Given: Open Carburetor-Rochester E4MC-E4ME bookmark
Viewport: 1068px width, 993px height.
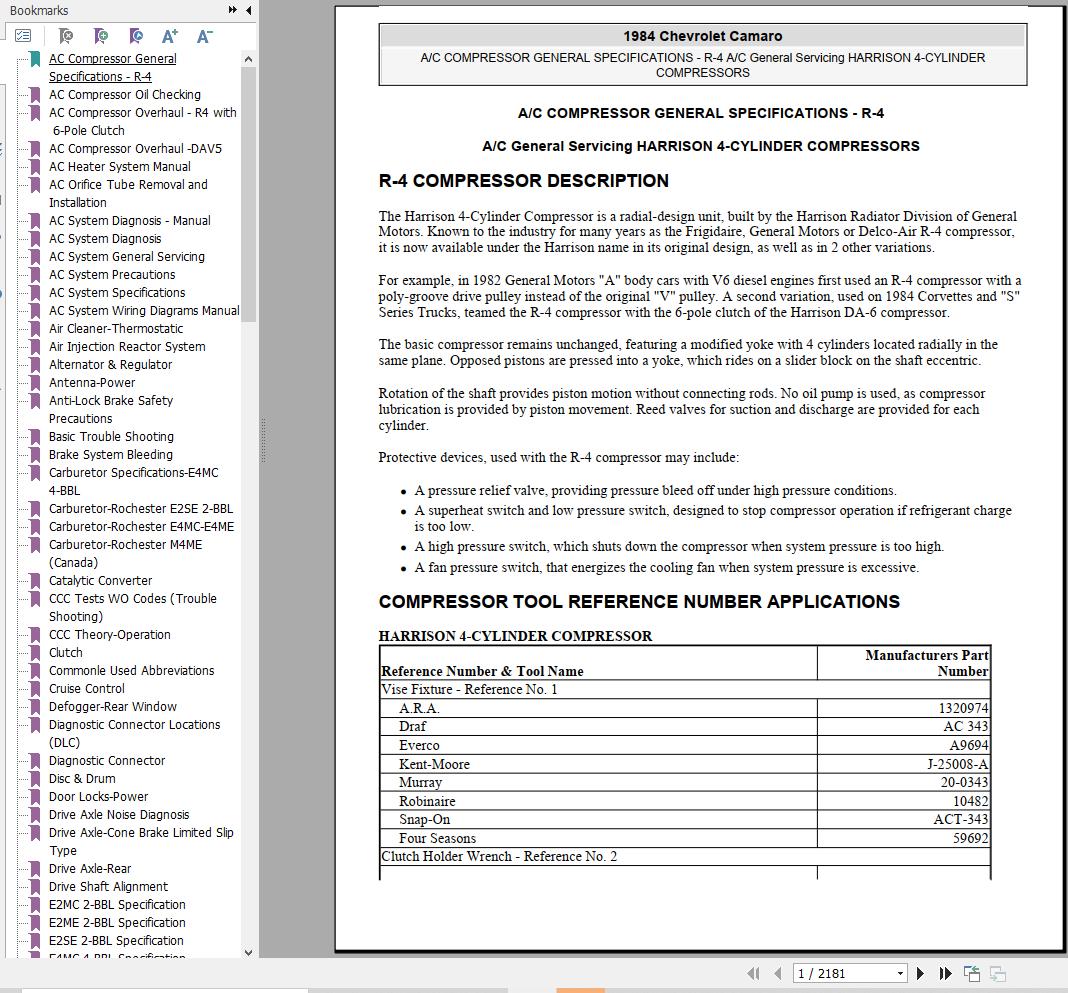Looking at the screenshot, I should click(141, 527).
